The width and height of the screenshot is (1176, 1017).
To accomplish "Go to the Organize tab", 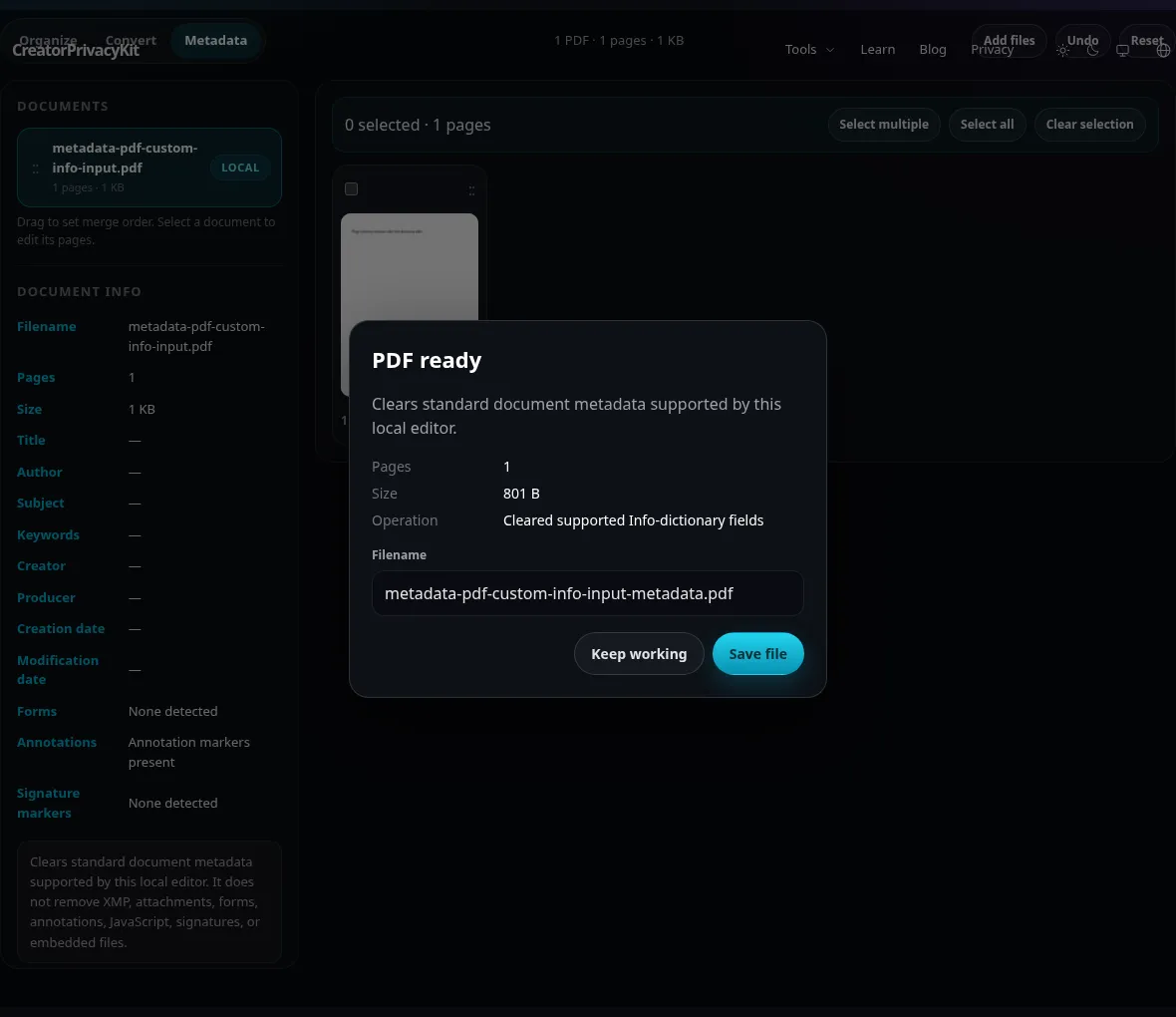I will [x=48, y=41].
